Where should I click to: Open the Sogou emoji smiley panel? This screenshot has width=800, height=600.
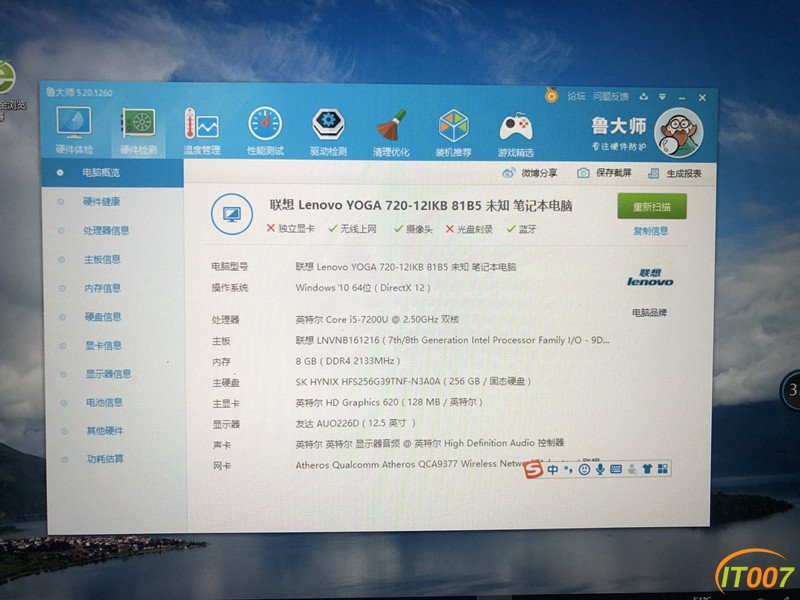584,469
